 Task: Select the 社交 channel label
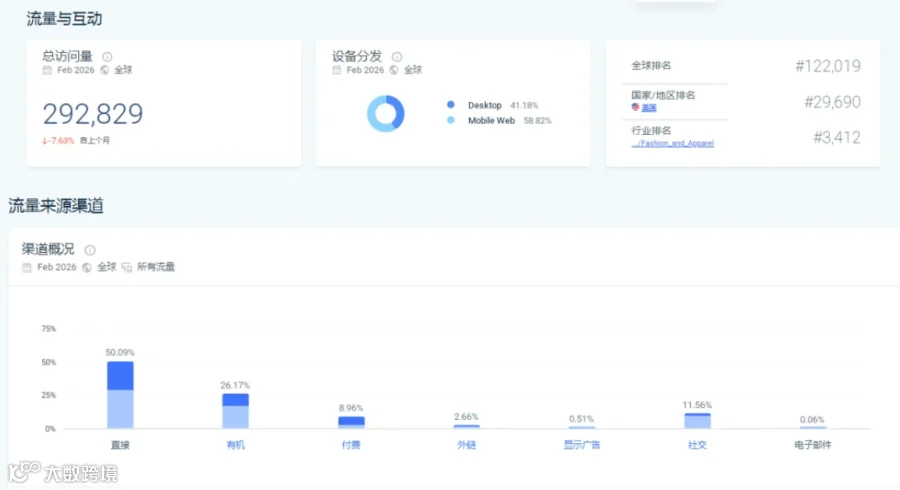click(697, 445)
